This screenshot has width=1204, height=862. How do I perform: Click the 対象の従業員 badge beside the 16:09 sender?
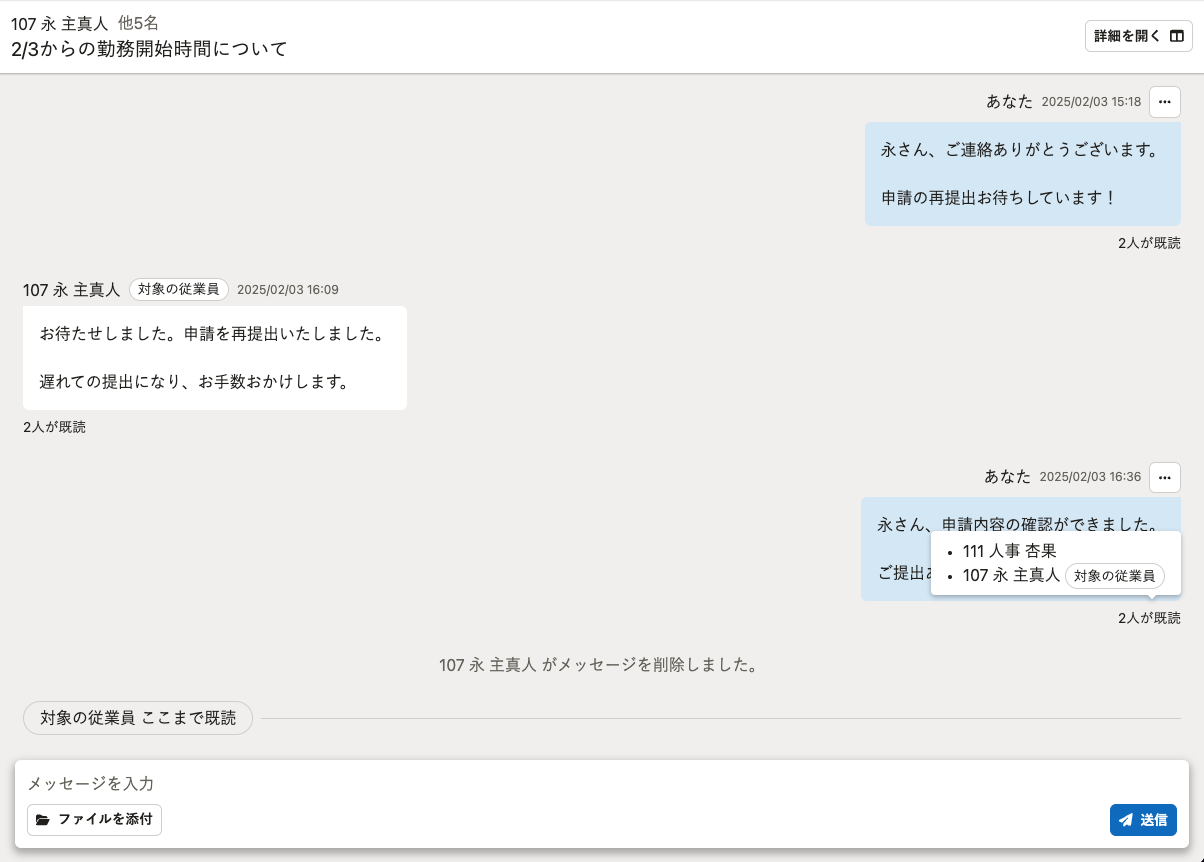179,290
